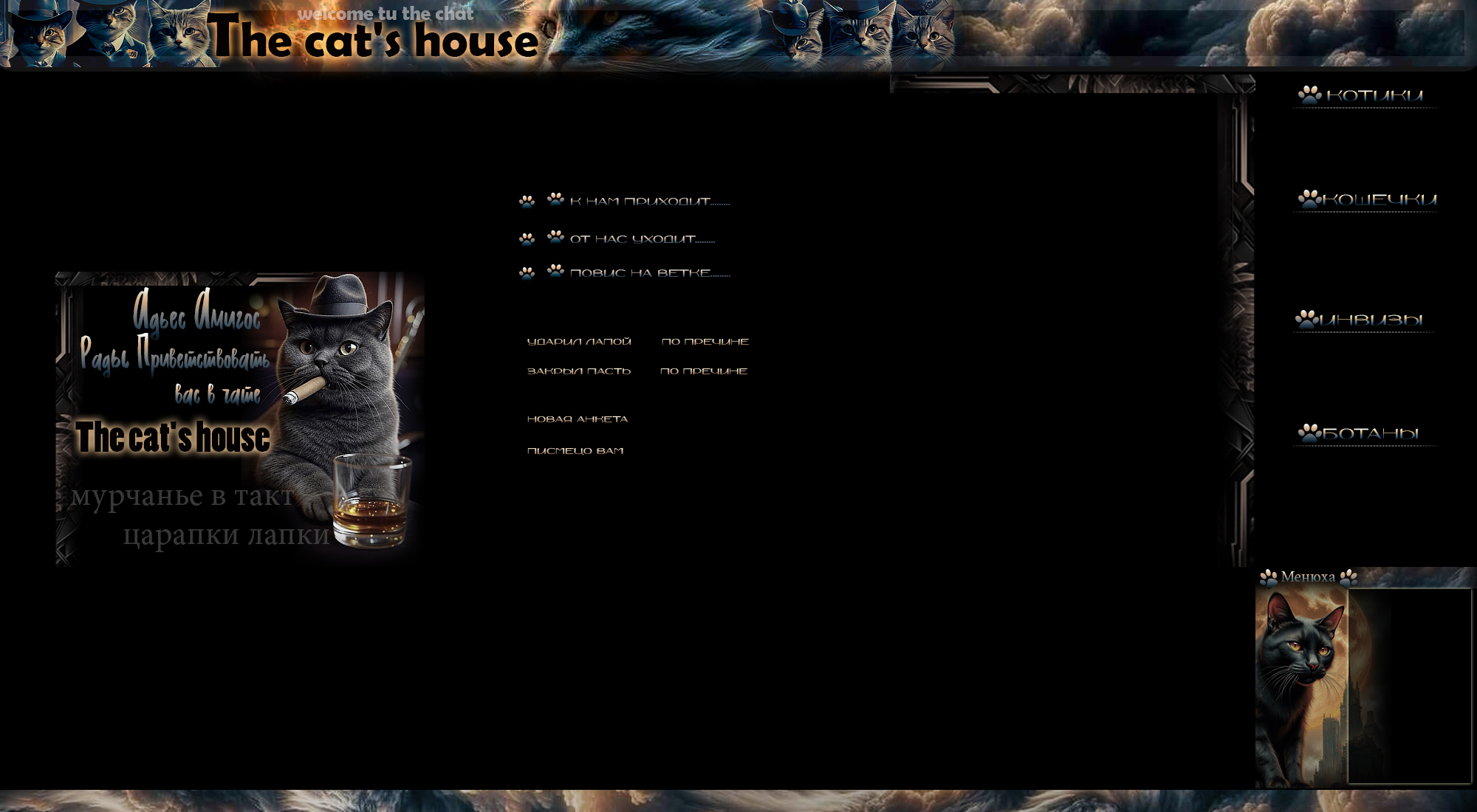This screenshot has width=1477, height=812.
Task: Select the К НАМ ПРИХОДИТ text
Action: click(x=648, y=202)
